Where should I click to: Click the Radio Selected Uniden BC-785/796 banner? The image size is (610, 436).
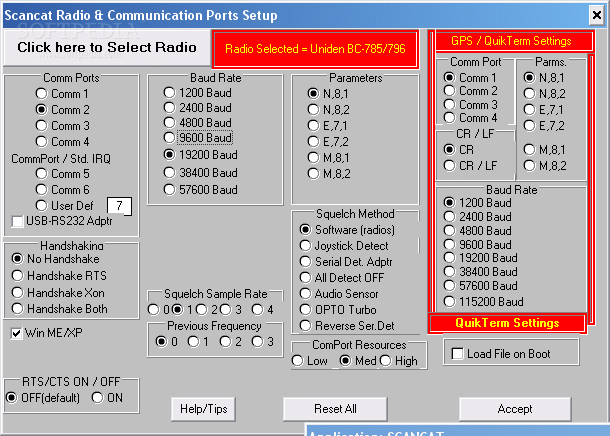click(x=315, y=49)
